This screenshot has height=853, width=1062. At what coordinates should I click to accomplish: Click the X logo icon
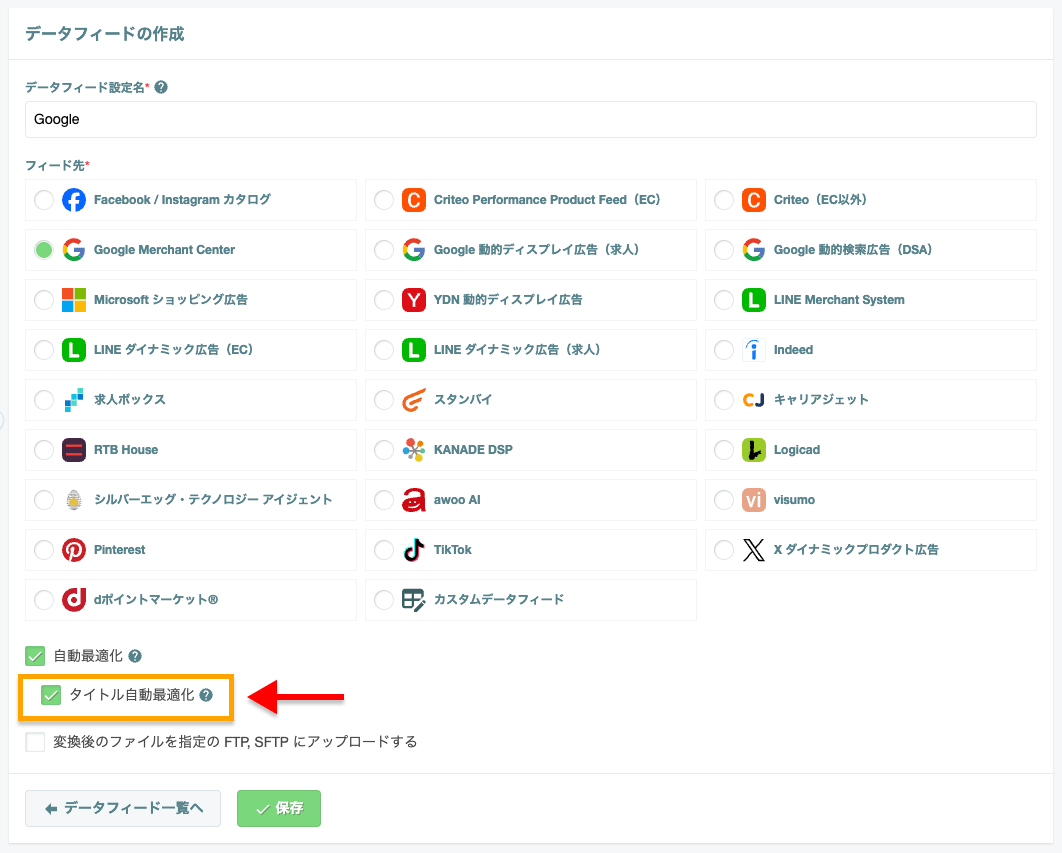point(754,550)
